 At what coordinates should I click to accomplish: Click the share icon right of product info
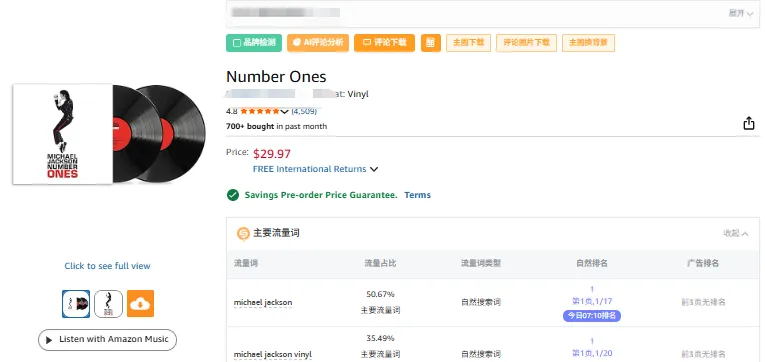click(x=749, y=124)
